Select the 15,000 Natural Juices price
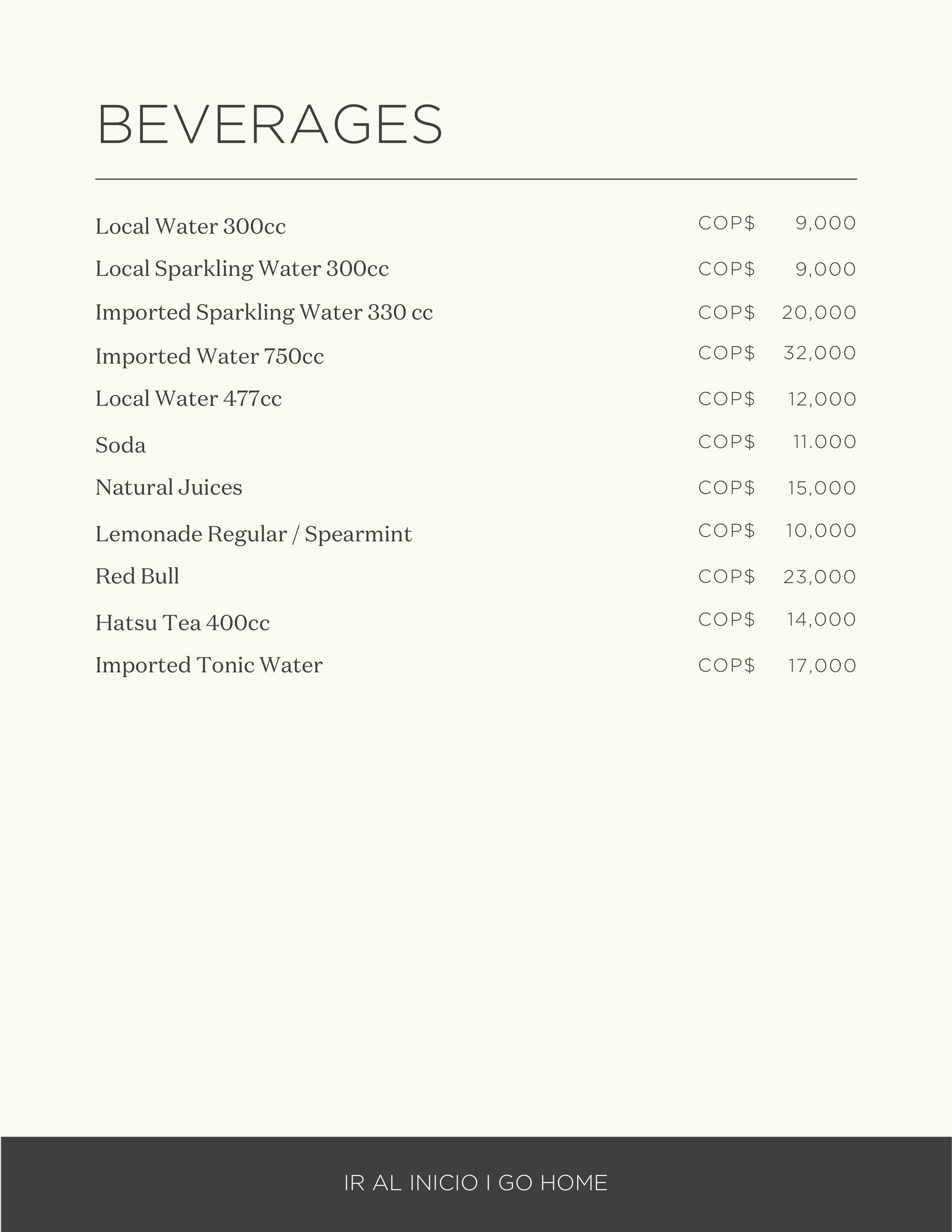This screenshot has height=1232, width=952. click(822, 488)
